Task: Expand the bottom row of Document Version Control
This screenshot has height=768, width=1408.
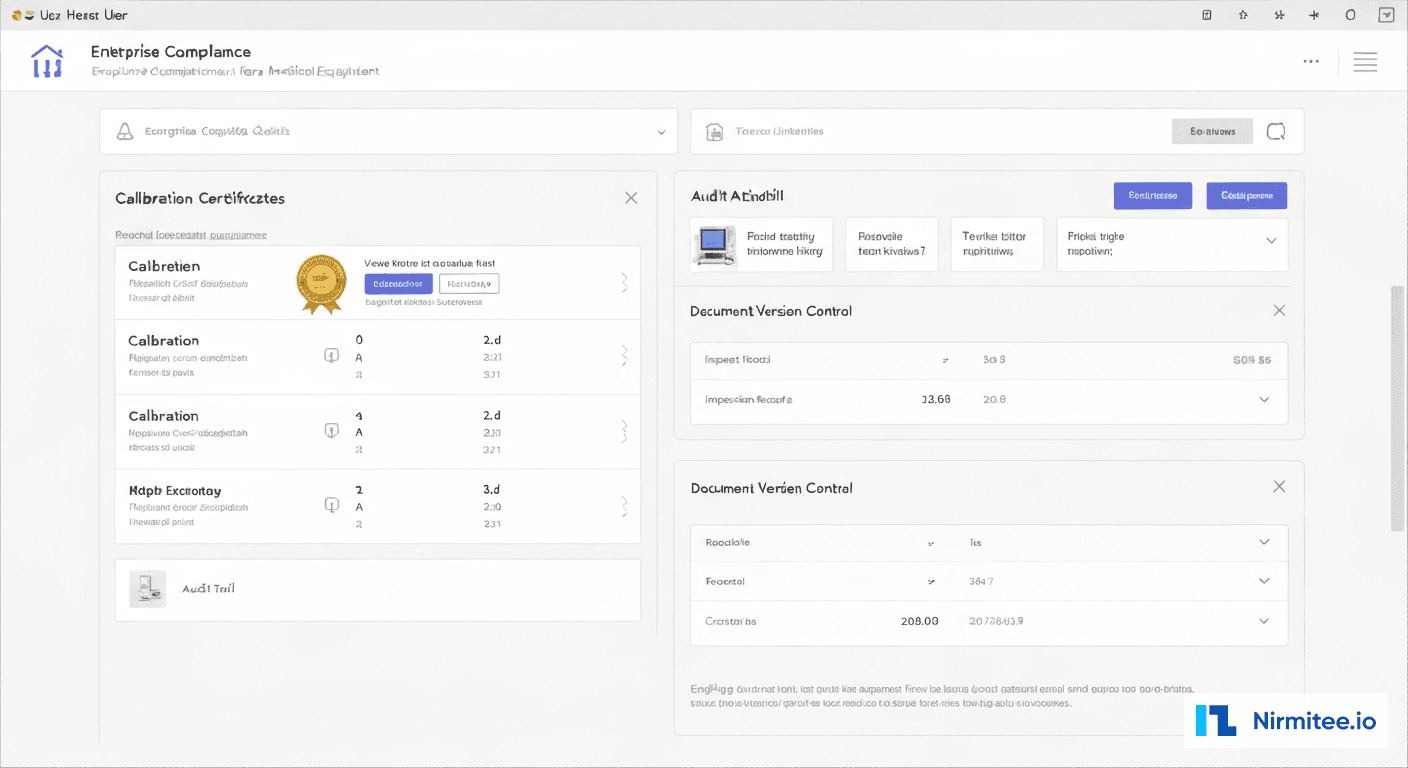Action: pyautogui.click(x=1263, y=620)
